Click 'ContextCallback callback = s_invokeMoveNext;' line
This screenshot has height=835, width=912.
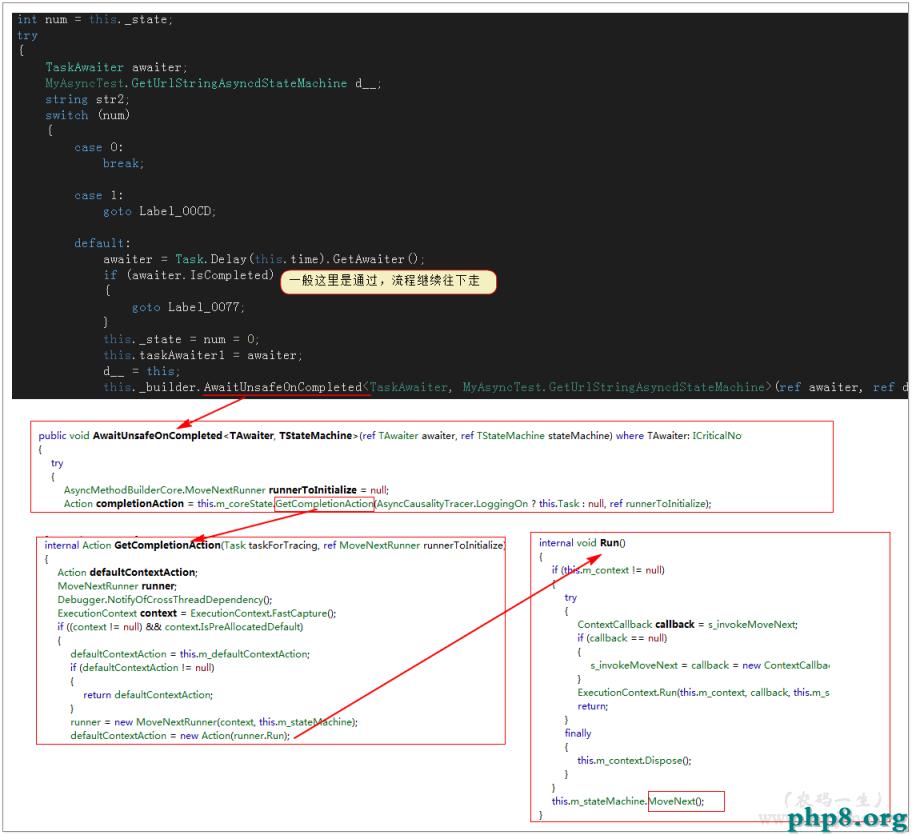coord(687,625)
